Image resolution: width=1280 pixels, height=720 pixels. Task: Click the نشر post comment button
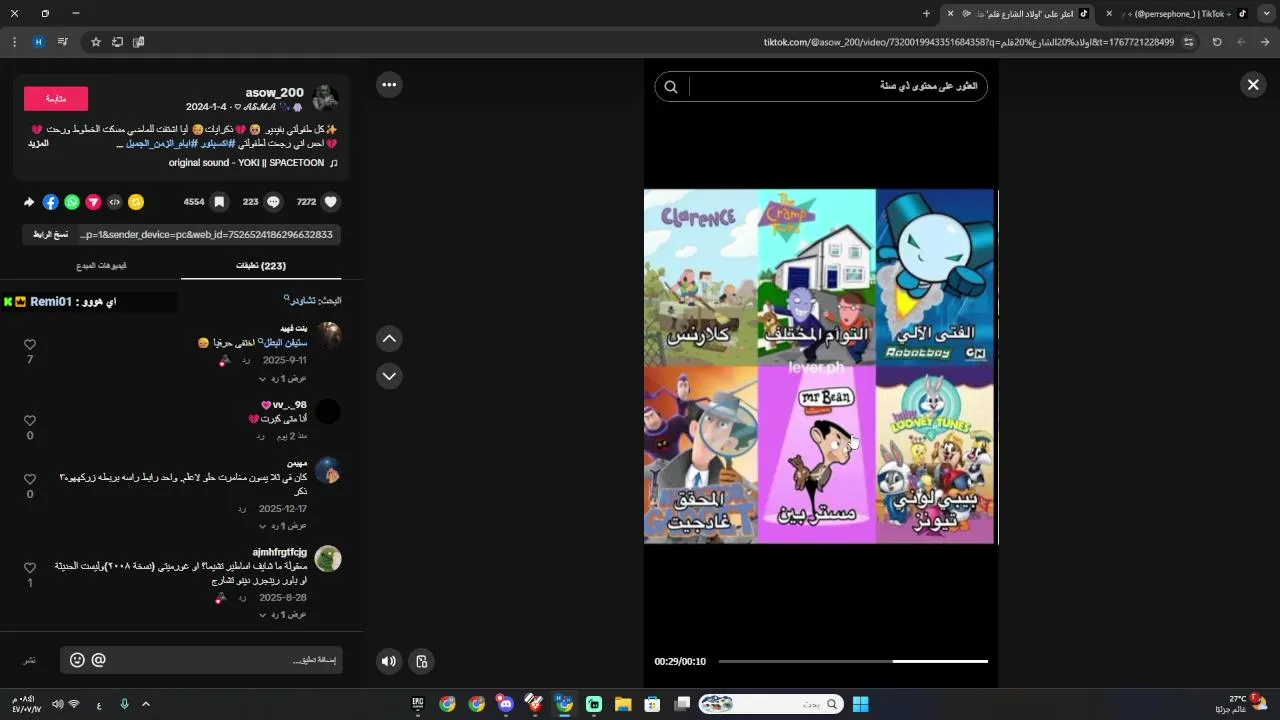[x=30, y=660]
